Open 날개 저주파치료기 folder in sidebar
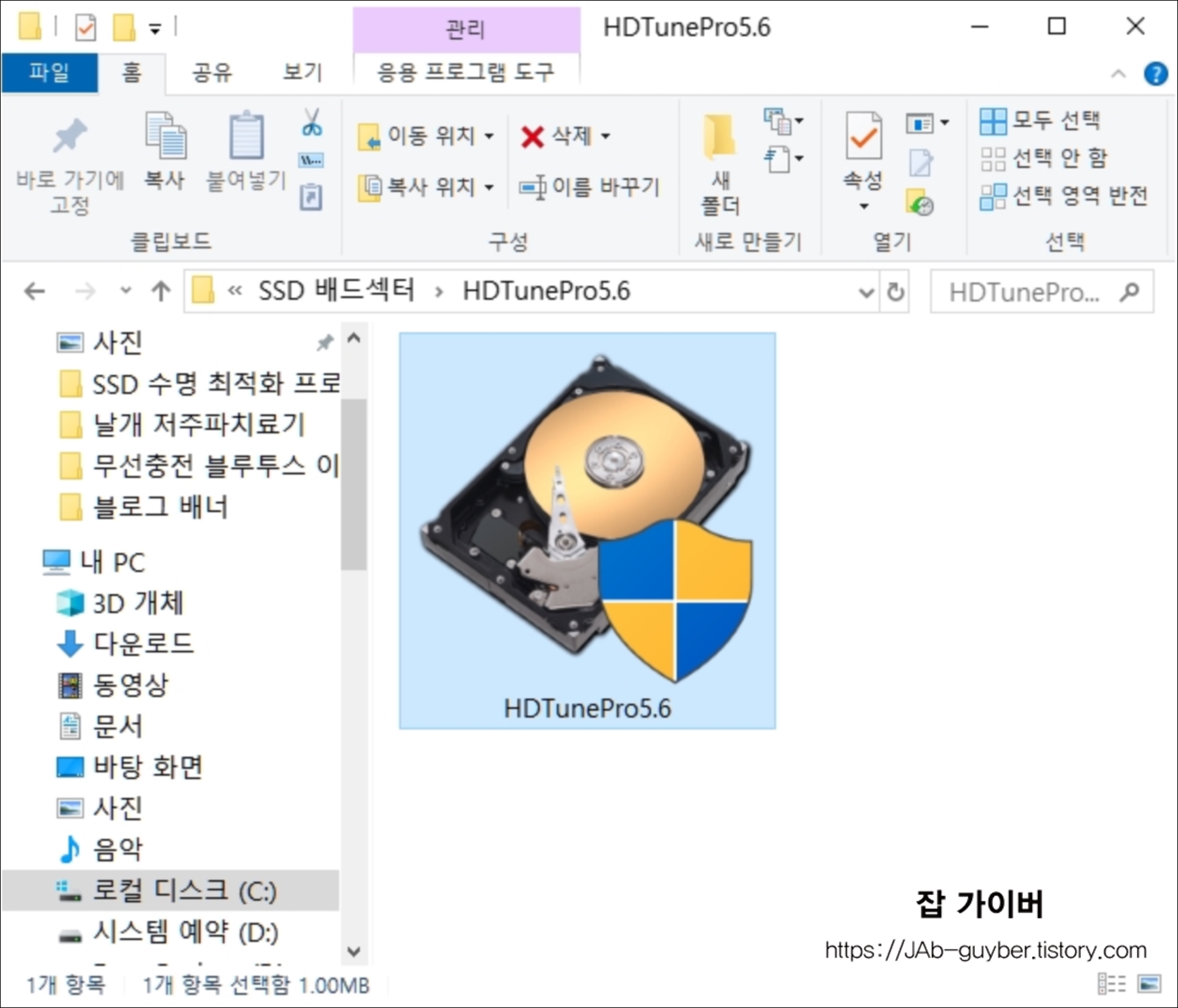This screenshot has height=1008, width=1178. 183,425
